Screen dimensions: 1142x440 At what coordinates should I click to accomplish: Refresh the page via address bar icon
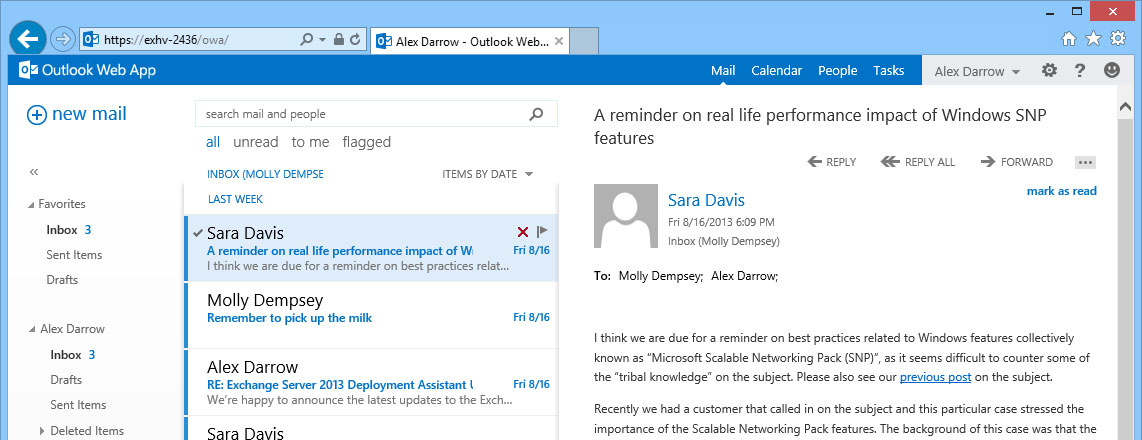[x=355, y=39]
